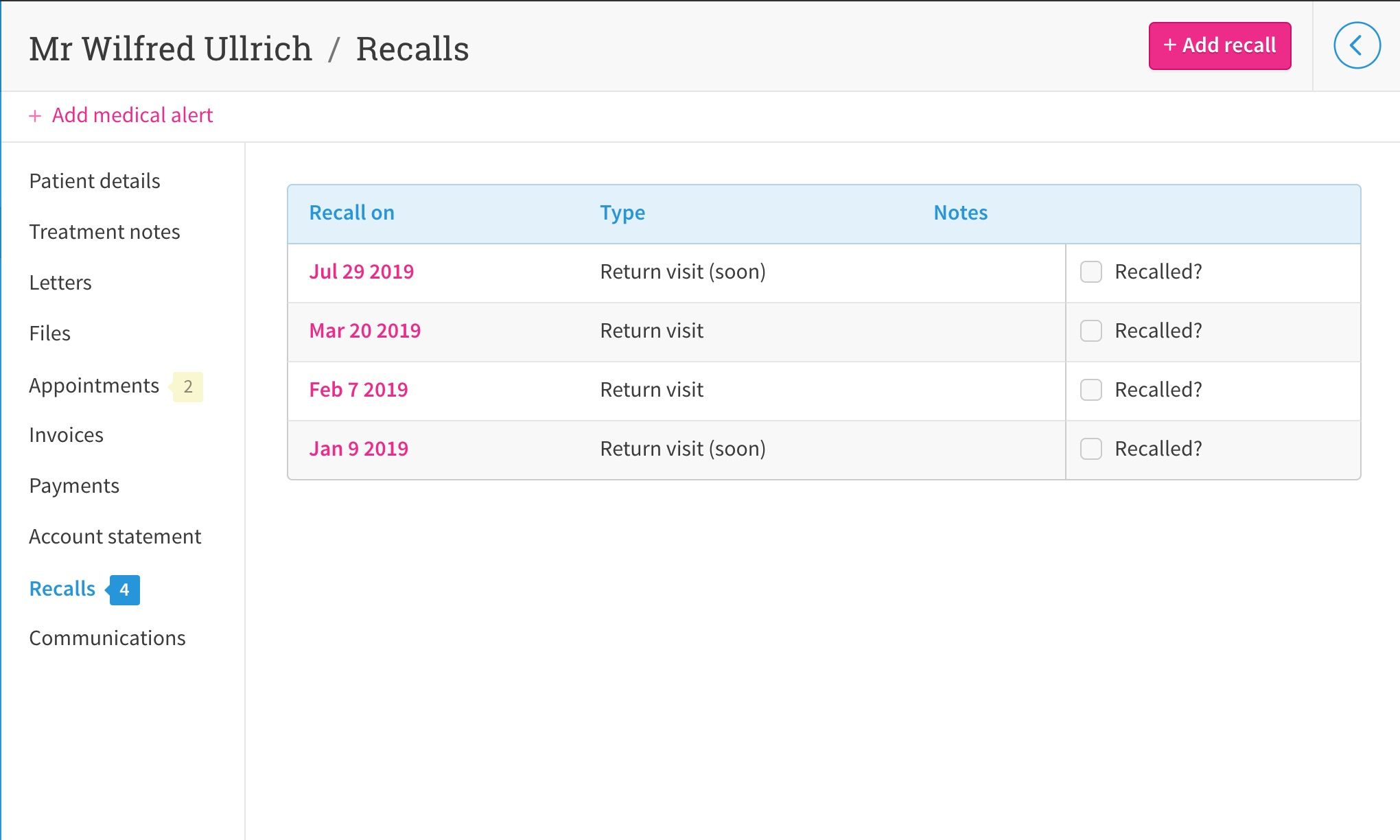The width and height of the screenshot is (1400, 840).
Task: Open the Jul 29 2019 recall date link
Action: pos(362,272)
